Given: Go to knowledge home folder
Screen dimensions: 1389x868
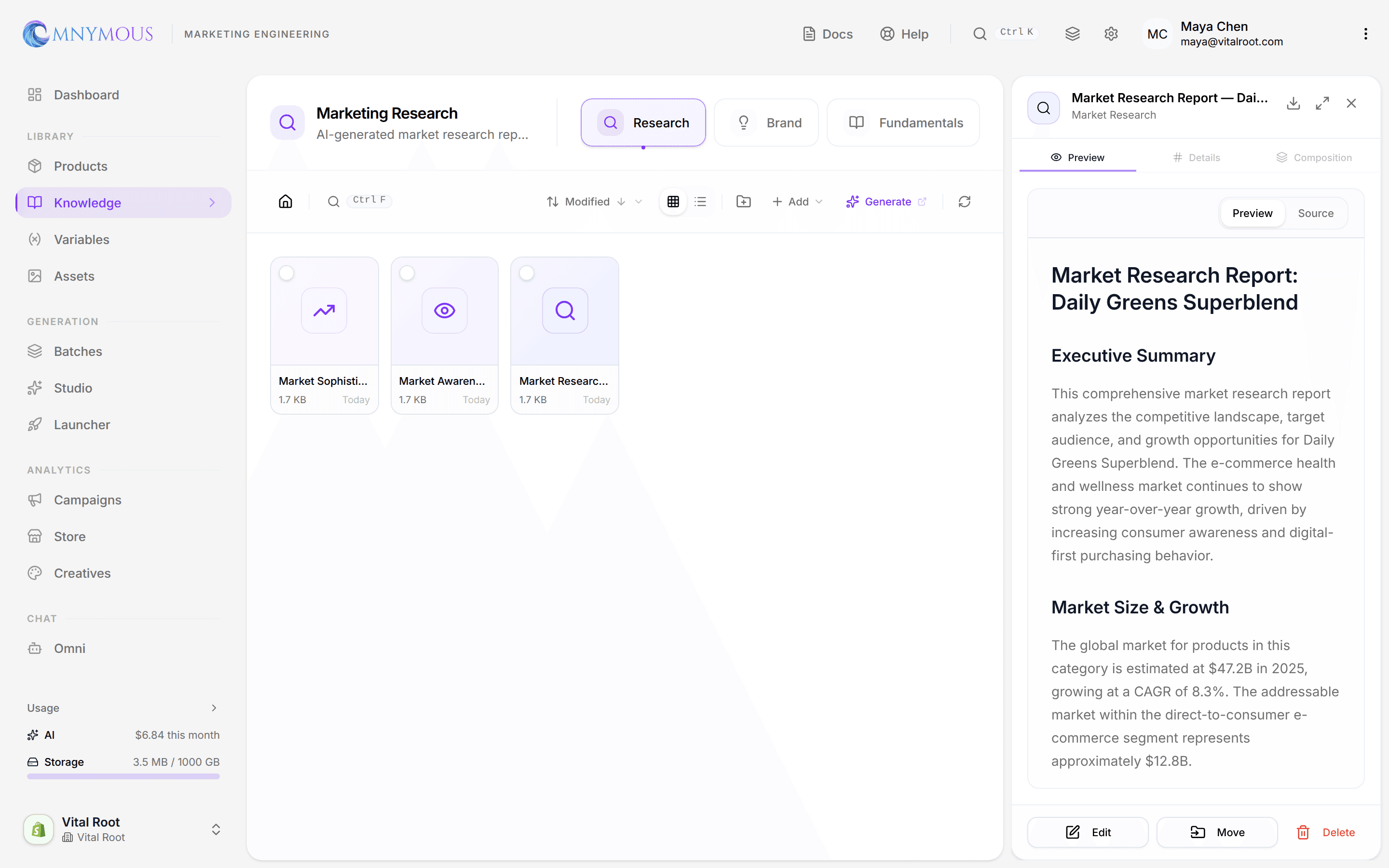Looking at the screenshot, I should click(x=285, y=202).
